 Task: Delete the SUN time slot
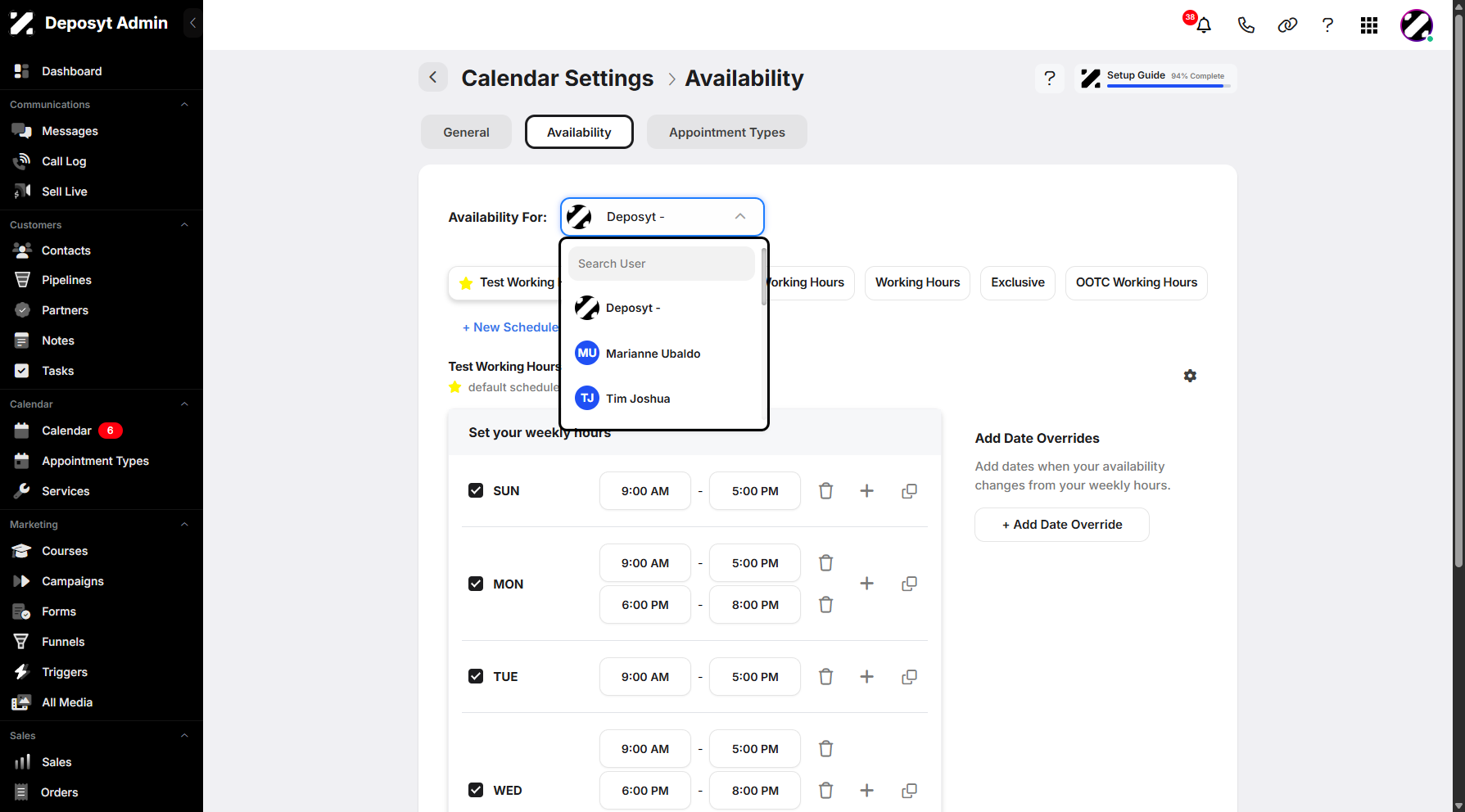pyautogui.click(x=826, y=491)
